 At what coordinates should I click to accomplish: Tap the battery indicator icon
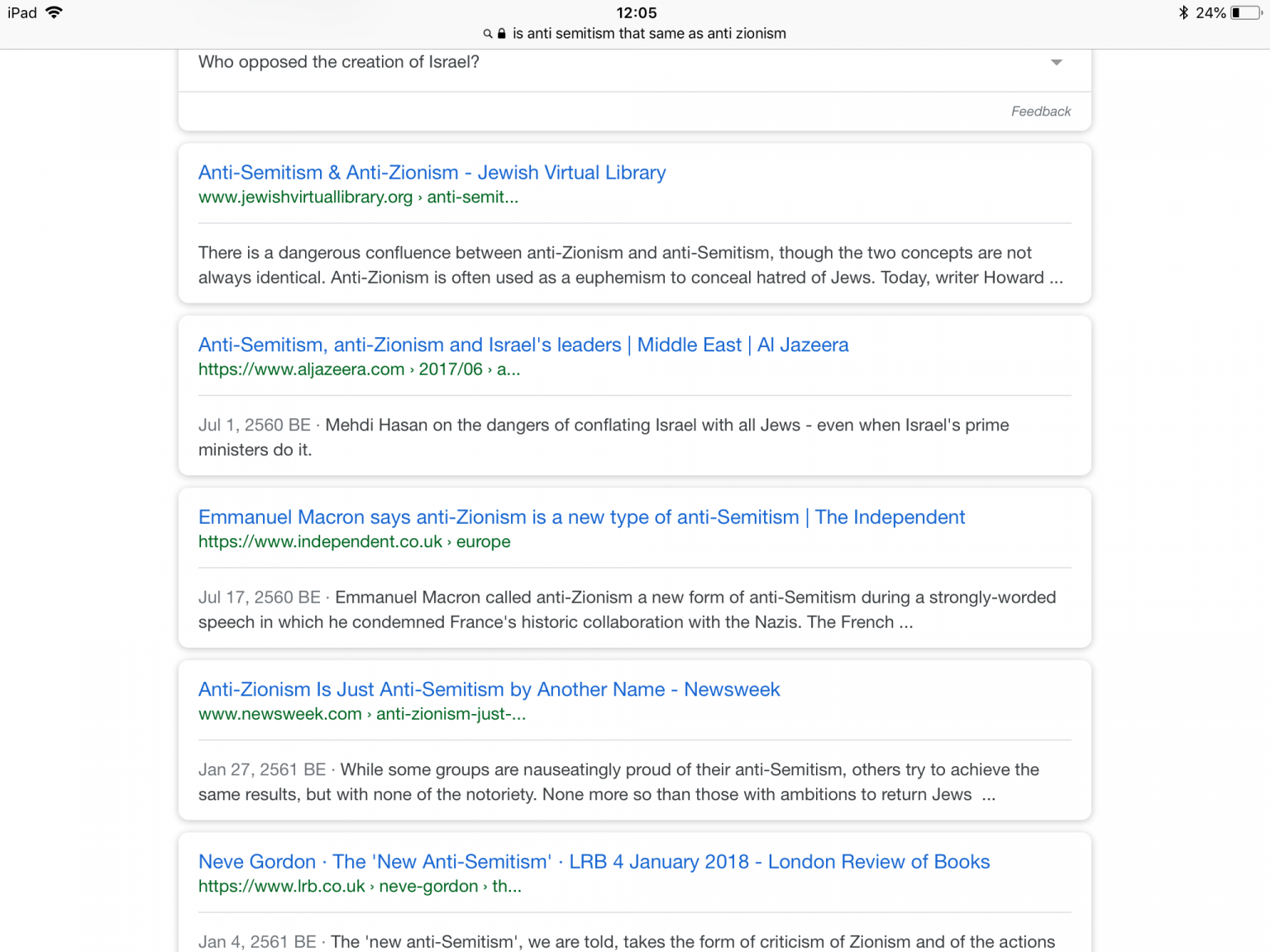pyautogui.click(x=1246, y=12)
